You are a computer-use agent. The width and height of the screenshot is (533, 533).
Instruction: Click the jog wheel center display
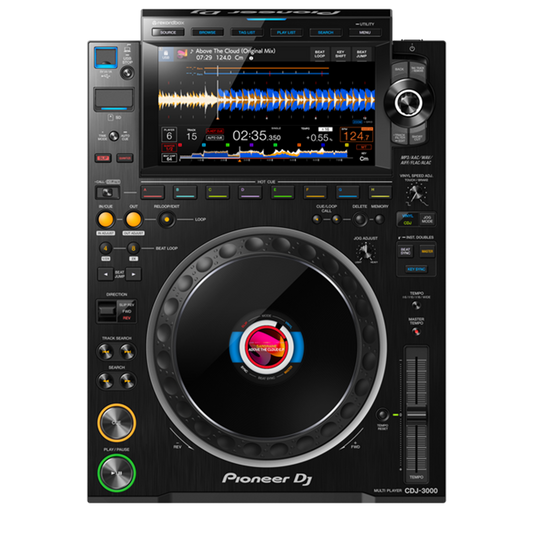[266, 348]
